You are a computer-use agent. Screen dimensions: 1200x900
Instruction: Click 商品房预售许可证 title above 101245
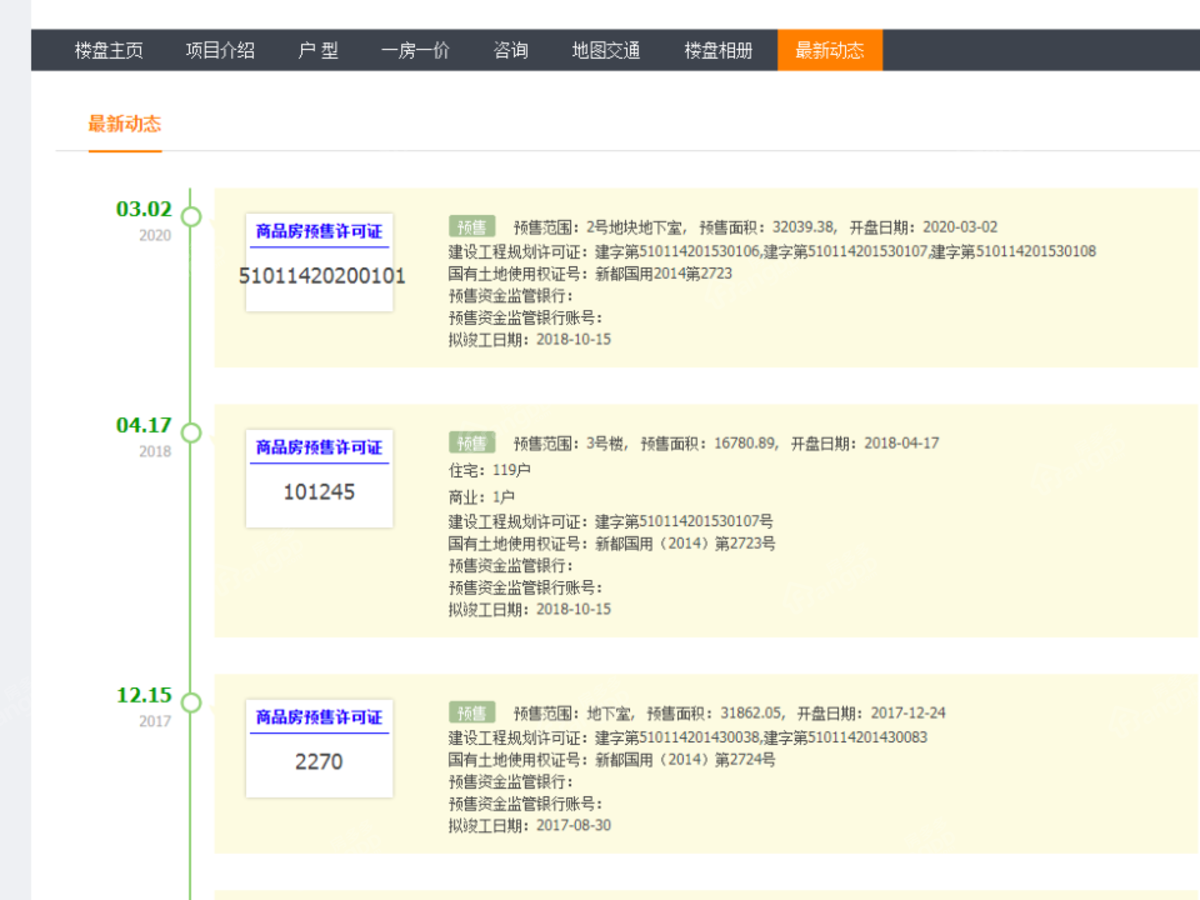(x=319, y=447)
